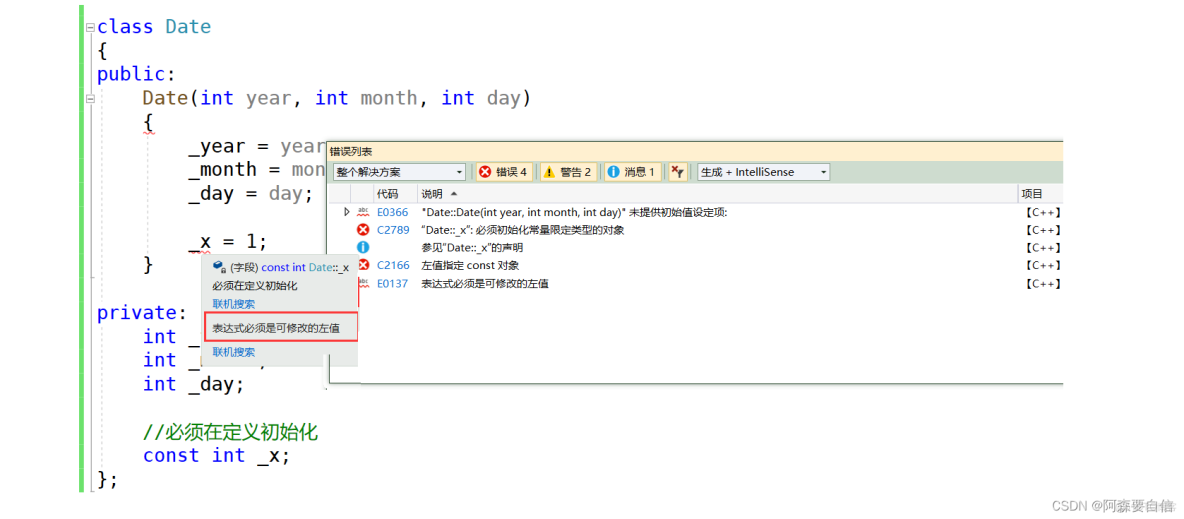Click the 未提供初始值设定项 description
This screenshot has height=519, width=1184.
574,212
